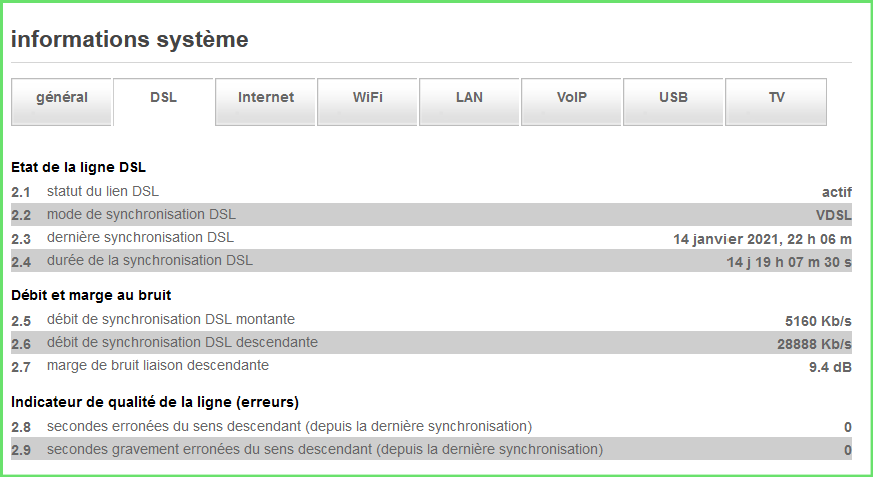Open the Internet tab
Screen dimensions: 873x477
point(266,98)
